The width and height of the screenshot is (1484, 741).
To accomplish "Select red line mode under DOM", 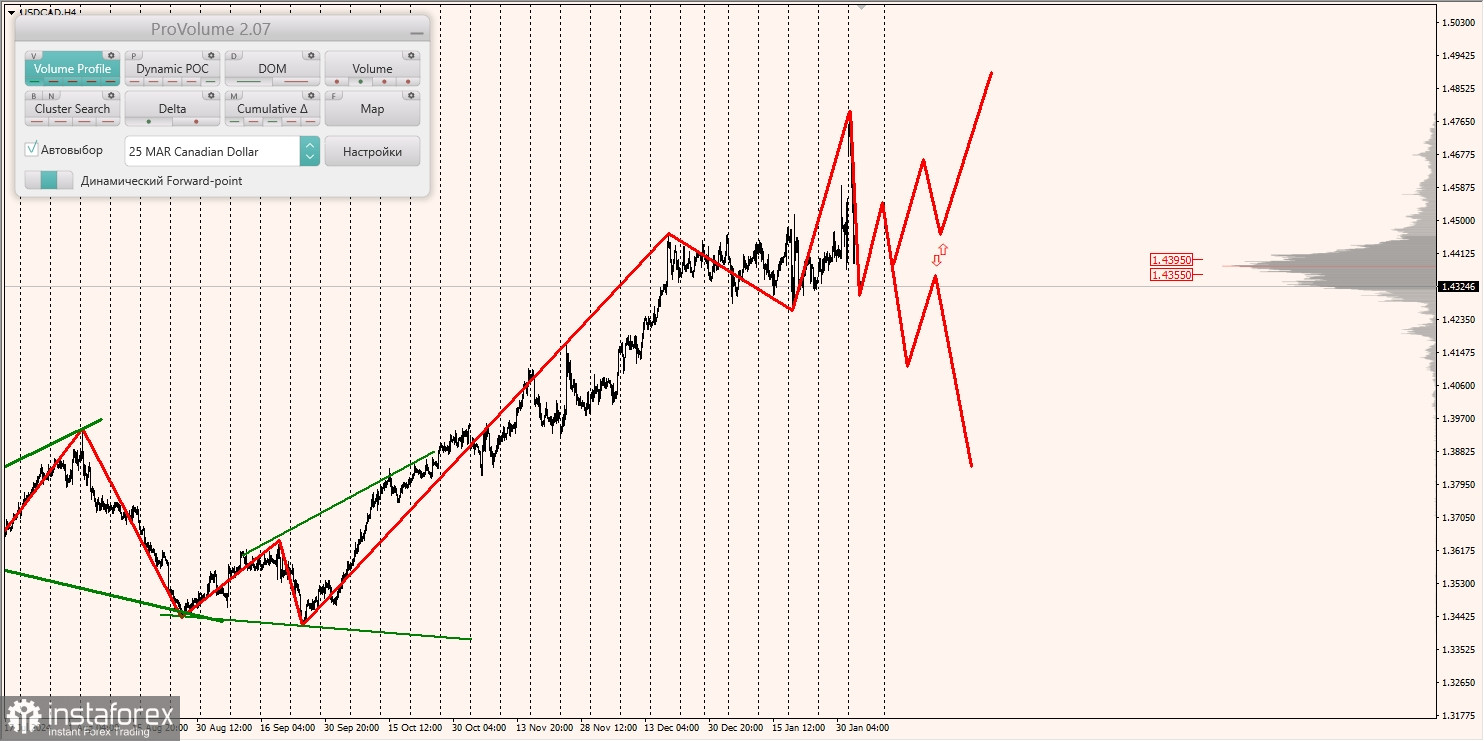I will 296,82.
